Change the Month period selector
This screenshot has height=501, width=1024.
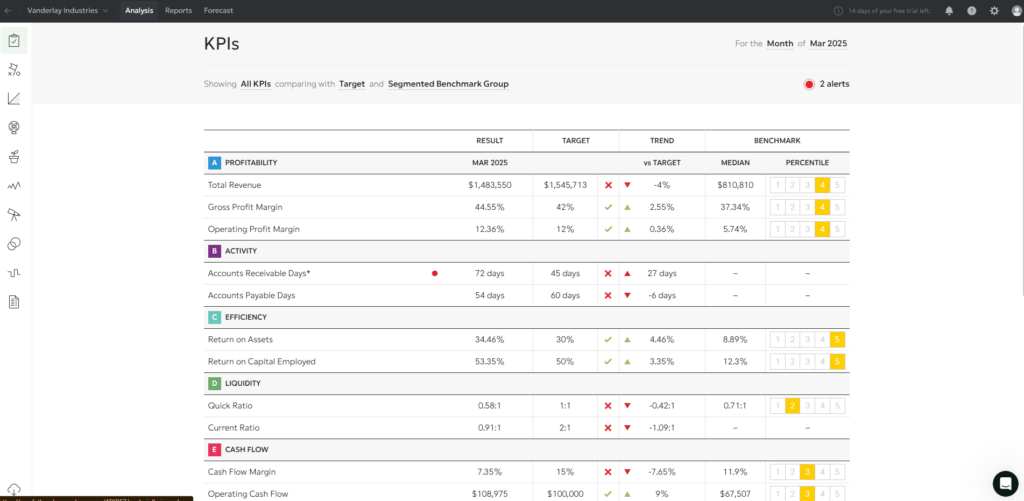780,44
